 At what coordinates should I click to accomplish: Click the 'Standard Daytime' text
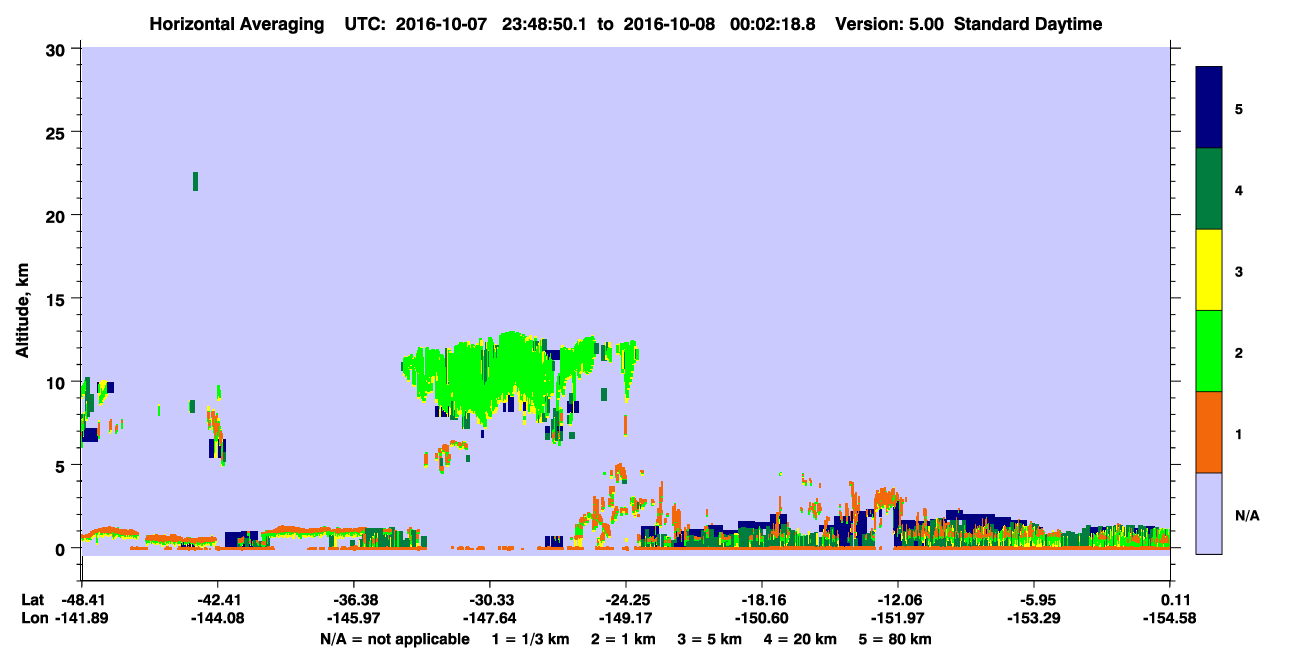click(1028, 24)
